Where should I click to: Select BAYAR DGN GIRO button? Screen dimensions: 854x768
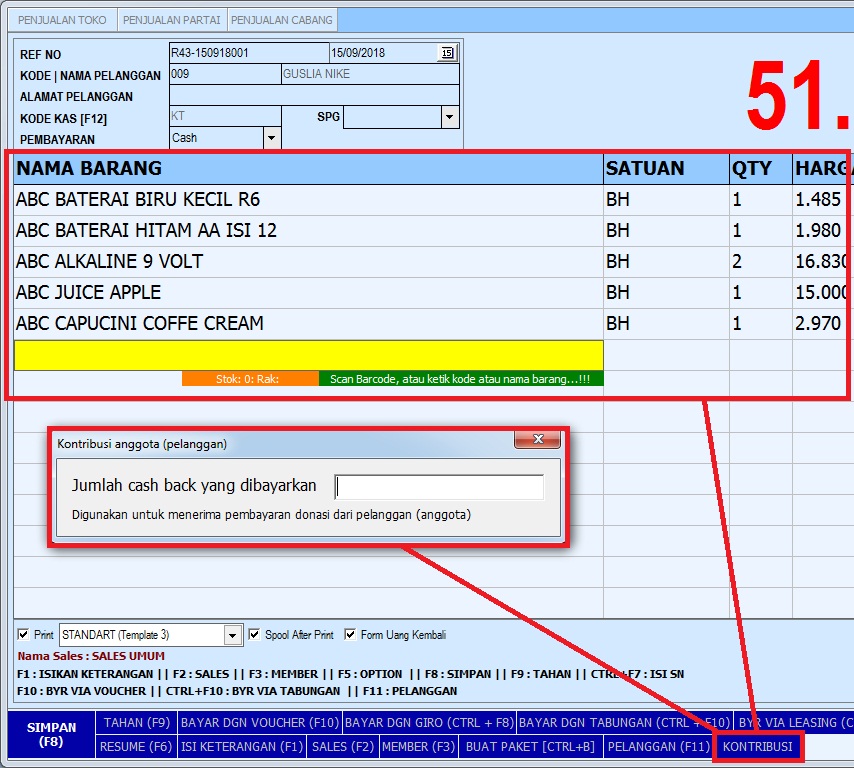pos(429,722)
